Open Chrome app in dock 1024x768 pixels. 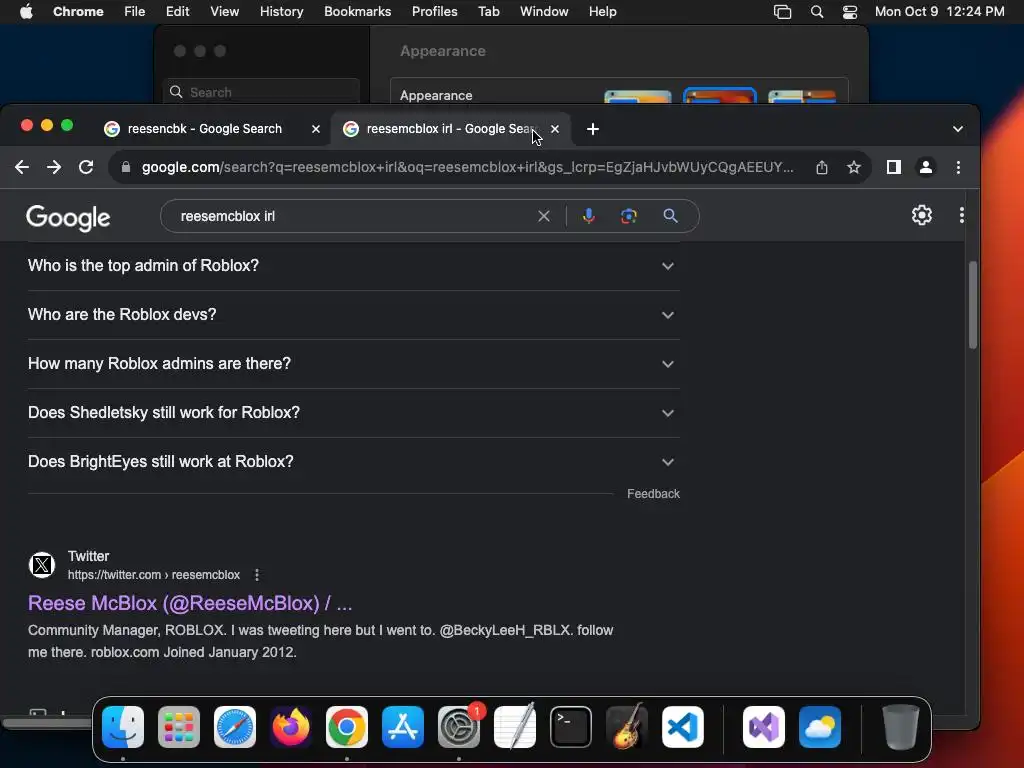tap(347, 727)
